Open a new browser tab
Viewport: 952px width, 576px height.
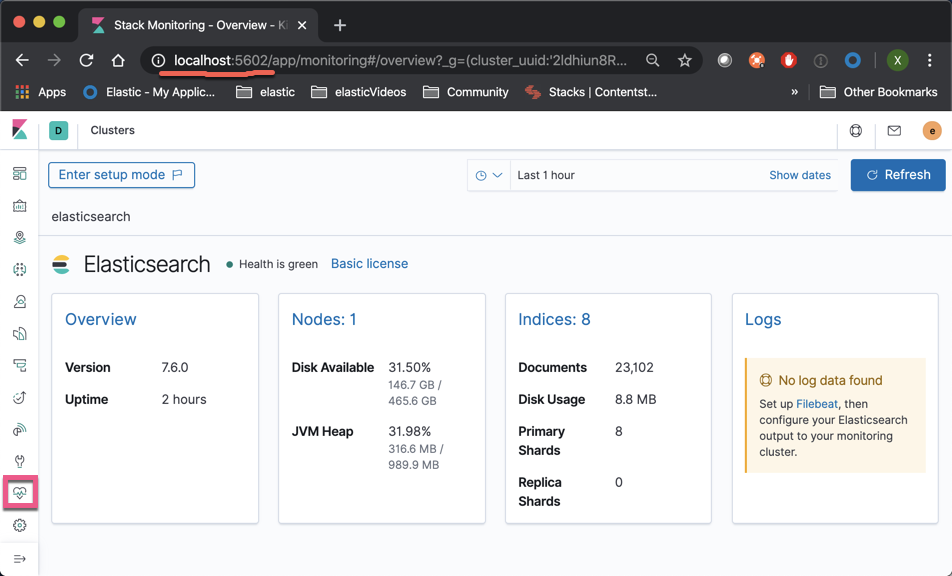pyautogui.click(x=340, y=25)
